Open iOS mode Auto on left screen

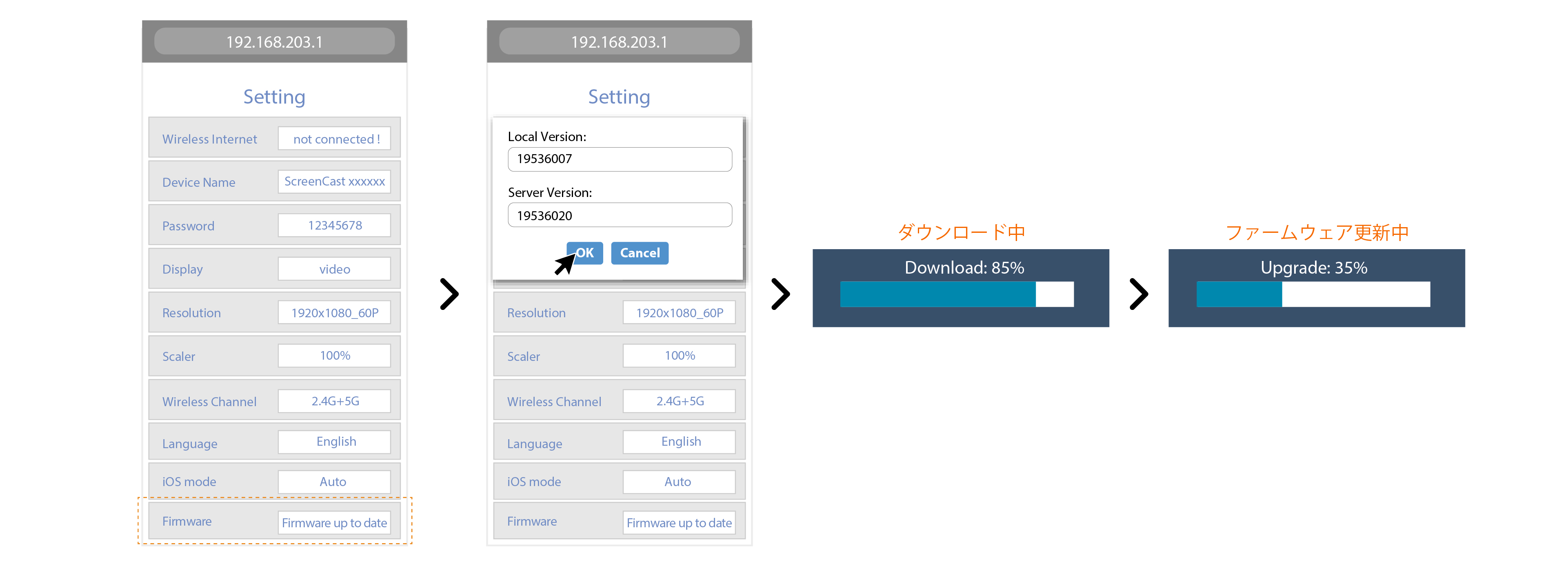pyautogui.click(x=334, y=482)
